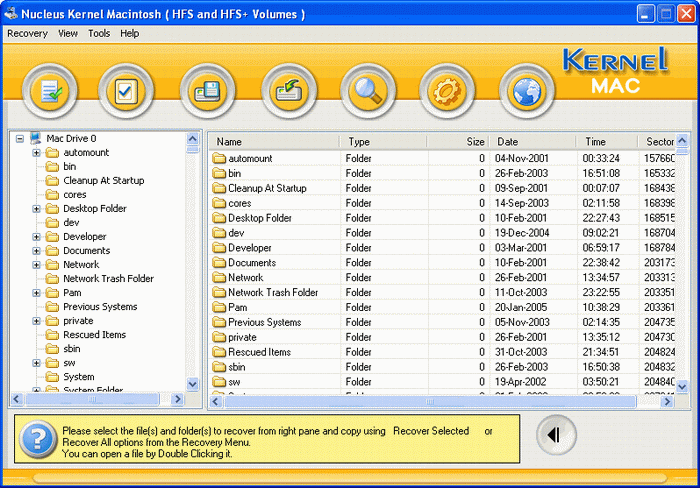This screenshot has width=700, height=488.
Task: Open the Recovery menu
Action: coord(27,33)
